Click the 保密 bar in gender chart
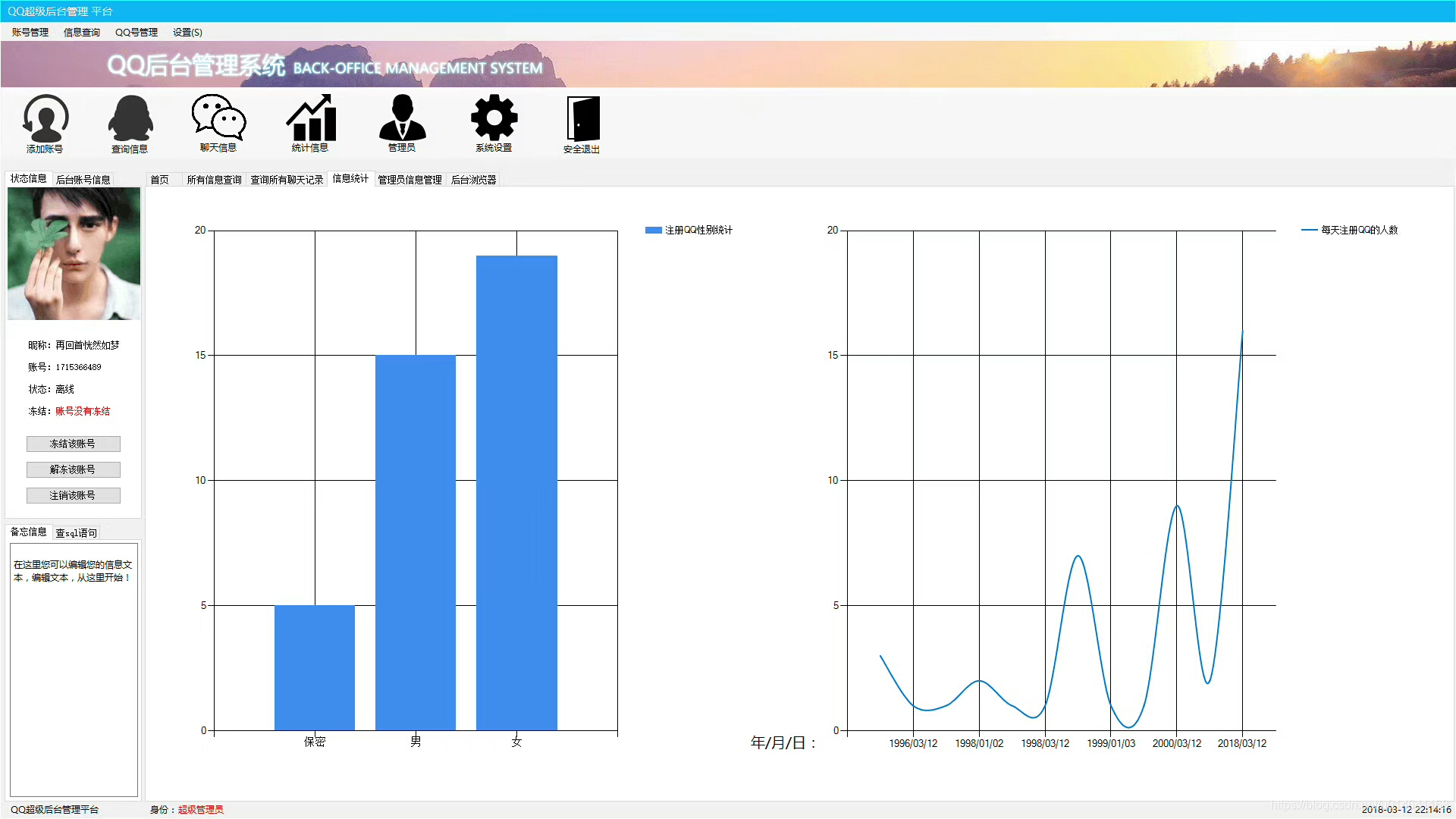The width and height of the screenshot is (1456, 819). click(x=315, y=667)
